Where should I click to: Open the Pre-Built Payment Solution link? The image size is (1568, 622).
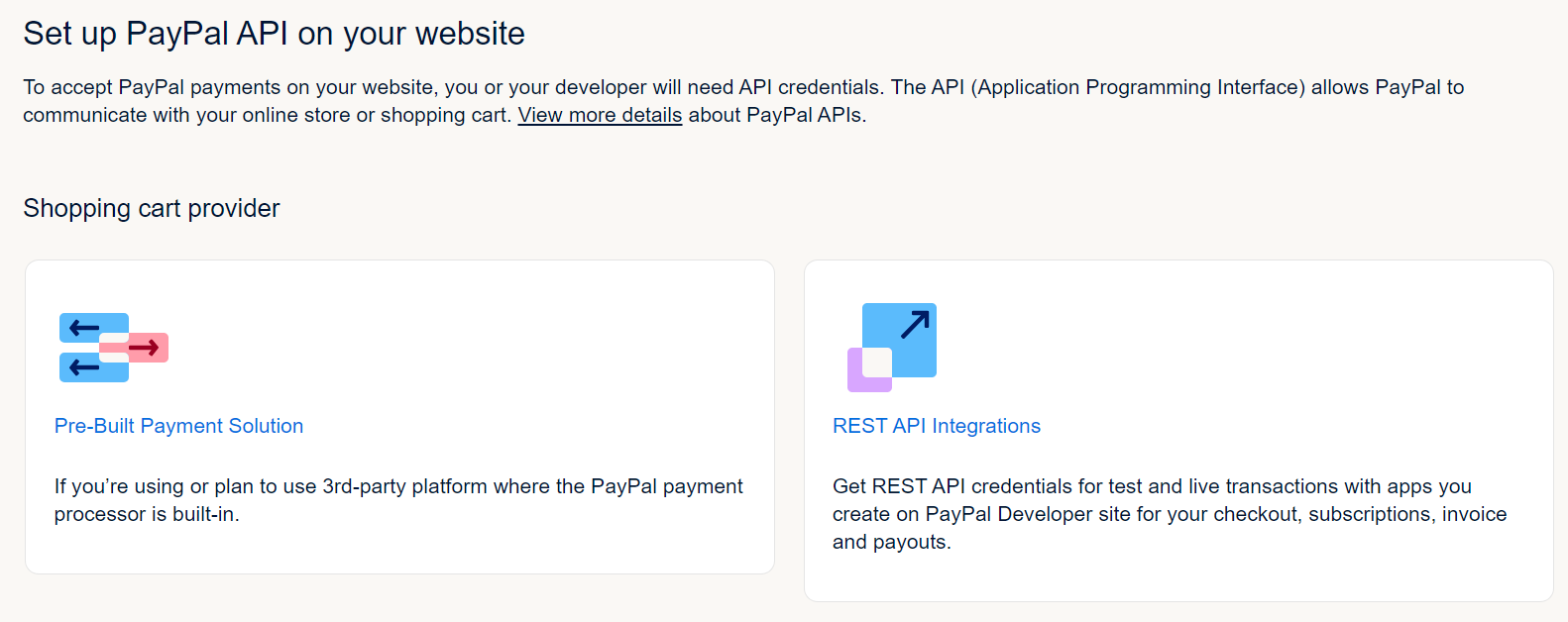pos(178,426)
